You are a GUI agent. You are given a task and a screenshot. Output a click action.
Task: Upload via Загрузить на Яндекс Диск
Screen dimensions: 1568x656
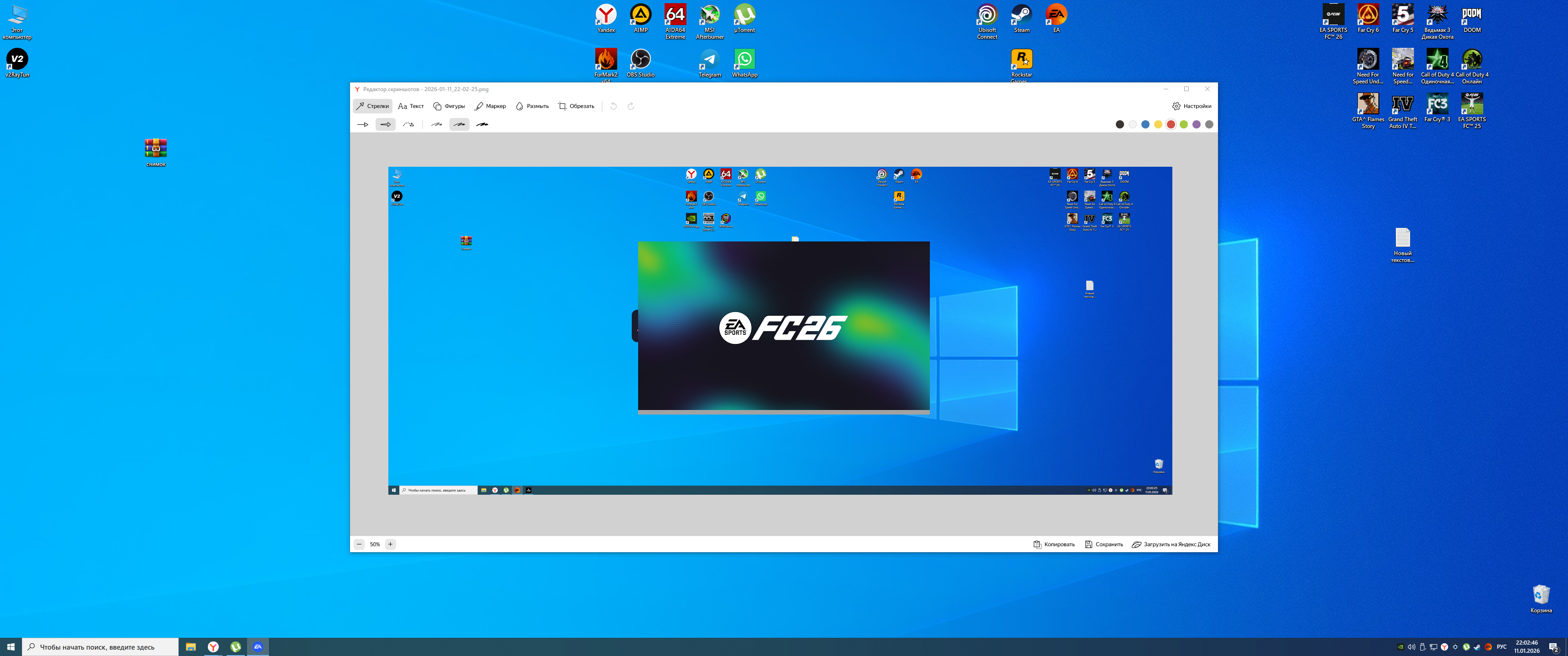click(x=1171, y=544)
